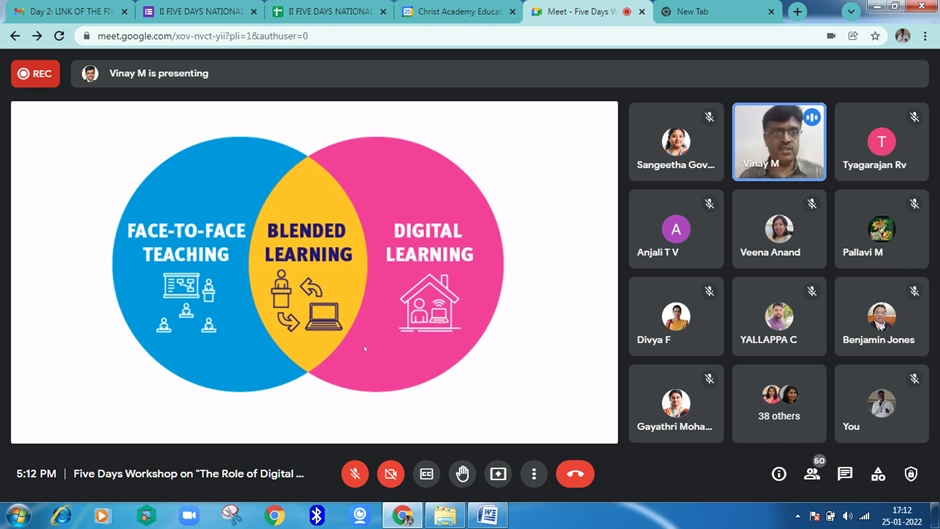Select the 38 others participant tile
Image resolution: width=940 pixels, height=529 pixels.
tap(779, 403)
